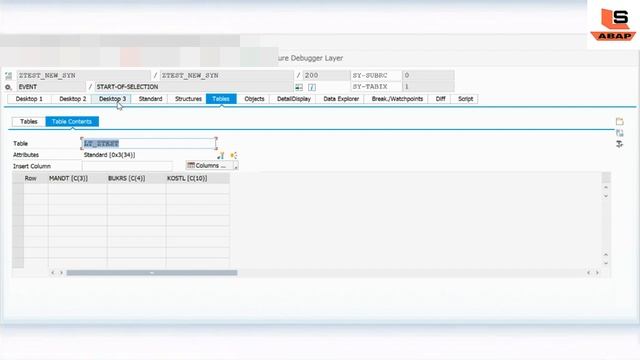
Task: Click the lowest of three right-edge tool icons
Action: tap(620, 144)
